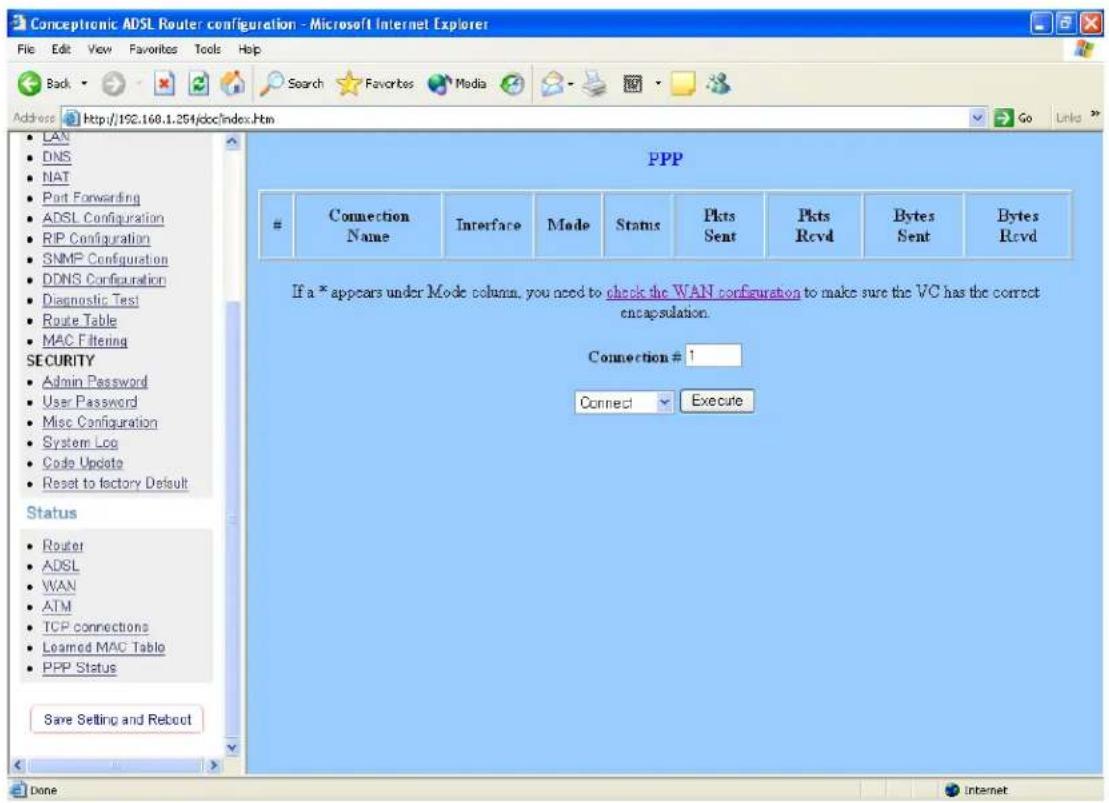The image size is (1109, 803).
Task: Open the RIP Configuration link
Action: coord(96,238)
